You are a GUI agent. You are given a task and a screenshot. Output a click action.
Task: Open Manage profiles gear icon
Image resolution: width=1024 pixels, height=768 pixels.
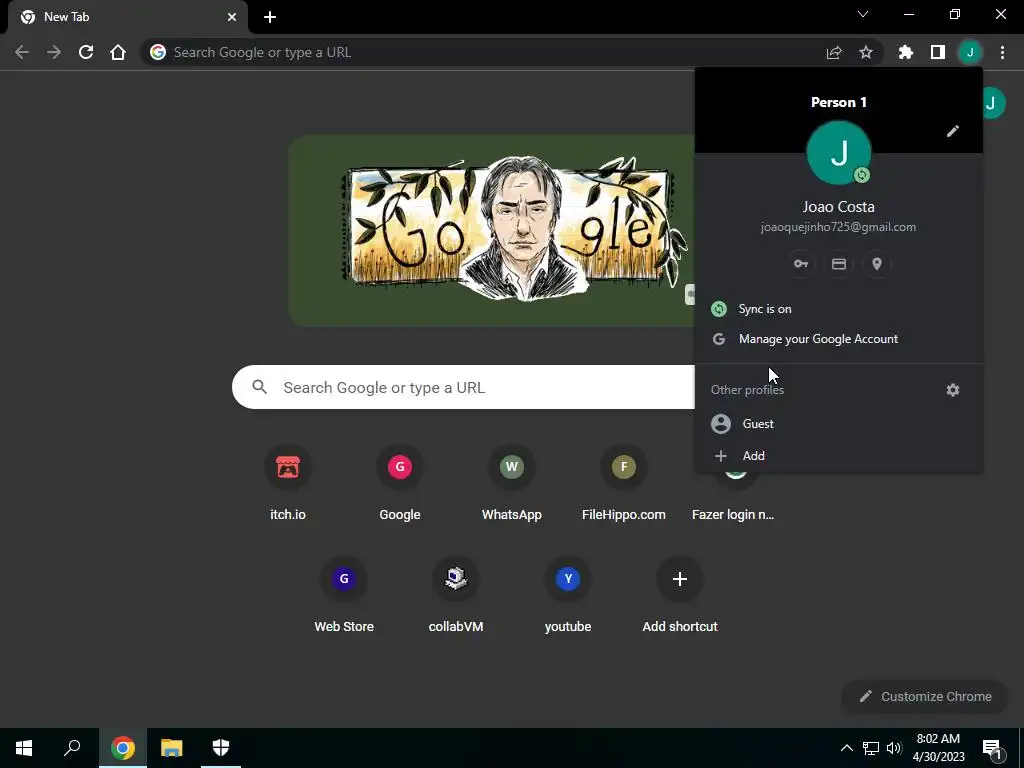point(953,390)
